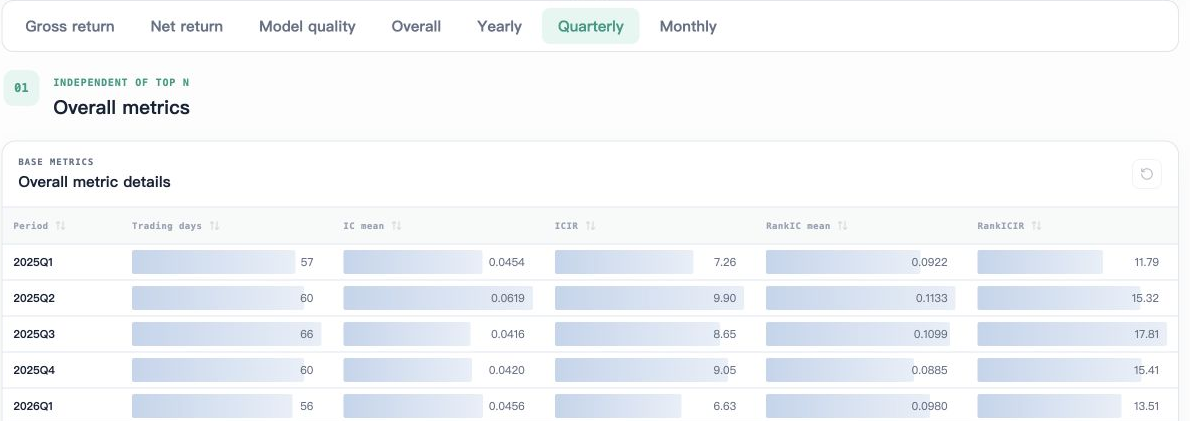Click ICIR value 9.90
Viewport: 1190px width, 421px height.
click(725, 298)
